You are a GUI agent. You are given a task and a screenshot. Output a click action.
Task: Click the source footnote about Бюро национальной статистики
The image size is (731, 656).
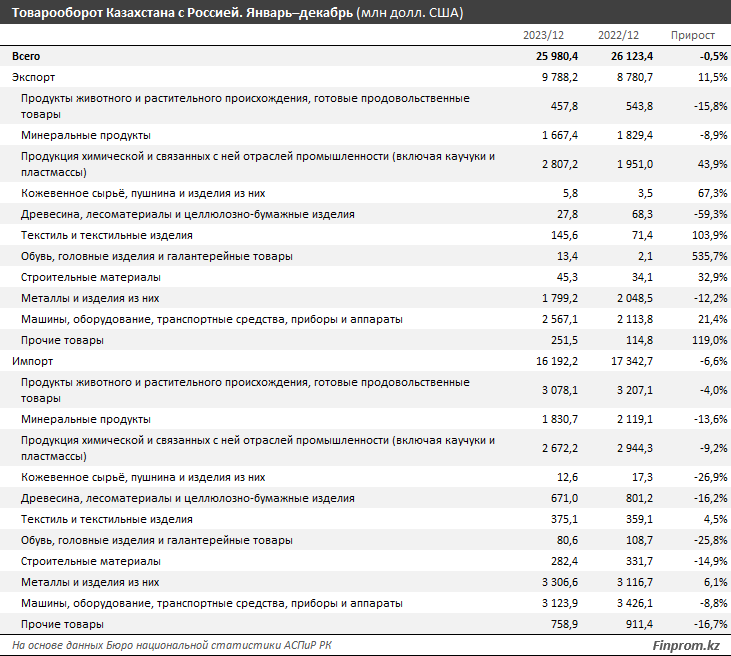172,645
